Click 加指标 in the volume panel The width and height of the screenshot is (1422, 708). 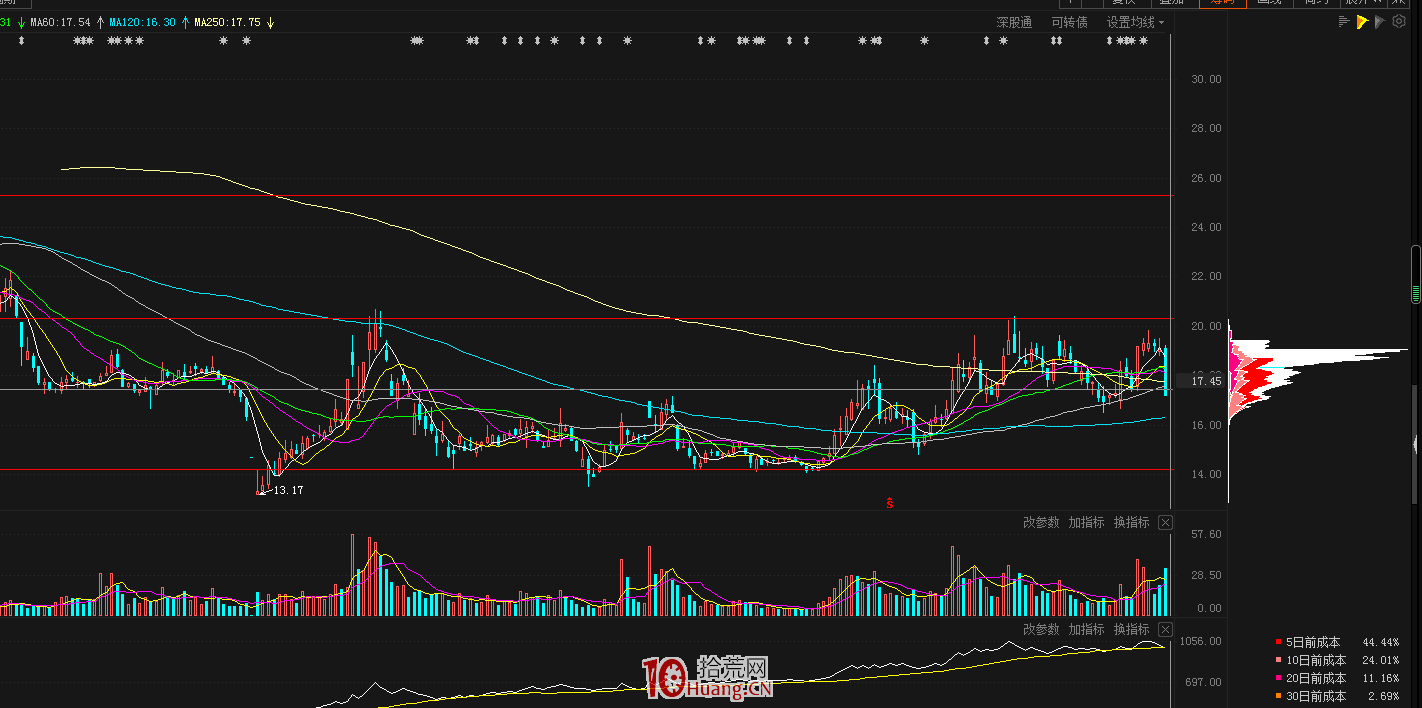(1086, 522)
